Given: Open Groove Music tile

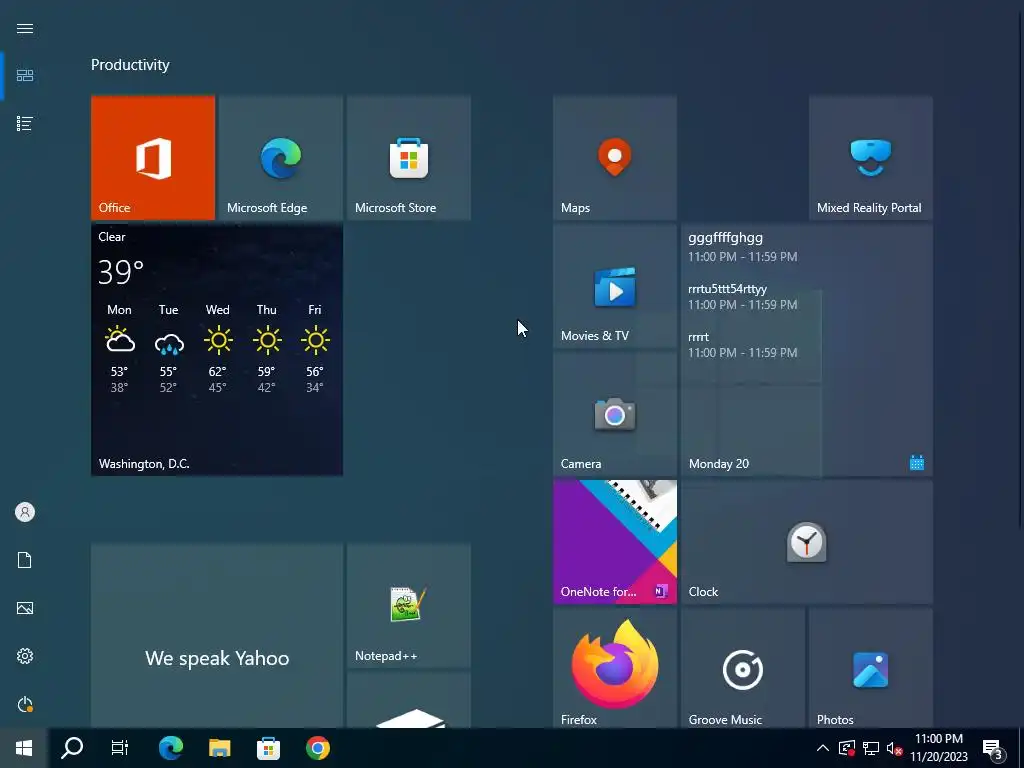Looking at the screenshot, I should (743, 667).
